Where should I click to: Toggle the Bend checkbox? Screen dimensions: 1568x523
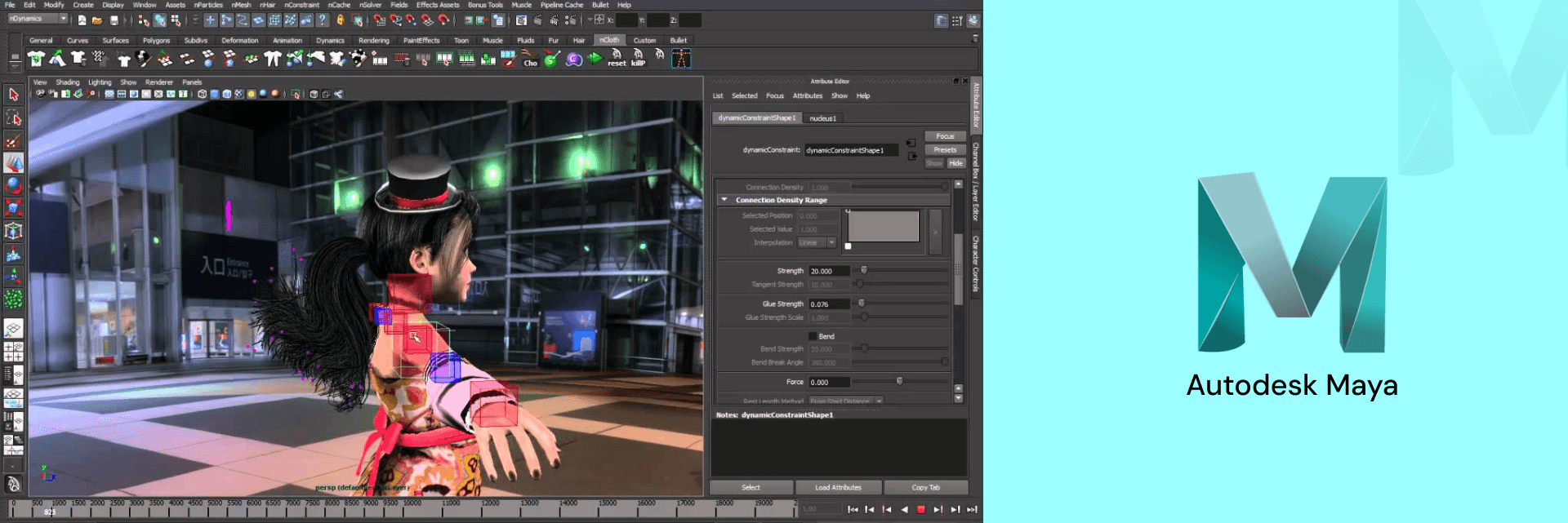(813, 336)
